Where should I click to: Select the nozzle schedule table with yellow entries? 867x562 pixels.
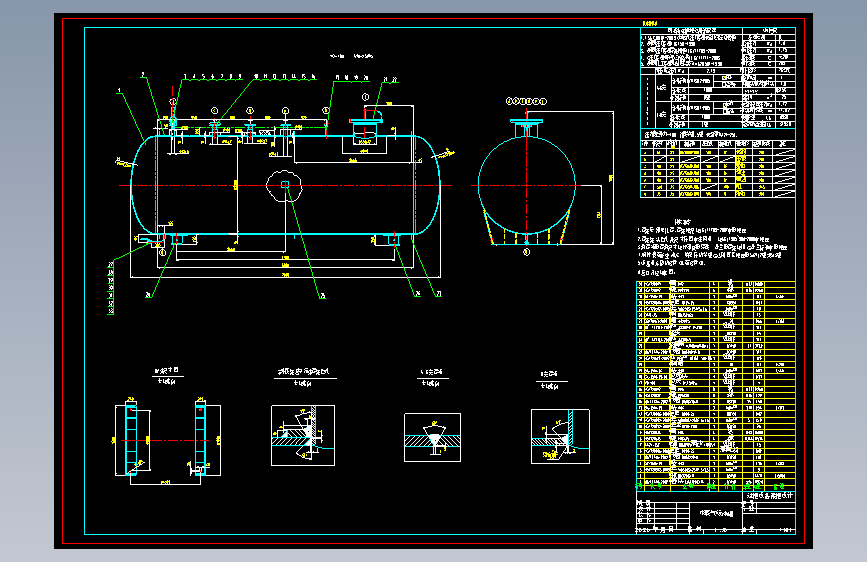718,169
